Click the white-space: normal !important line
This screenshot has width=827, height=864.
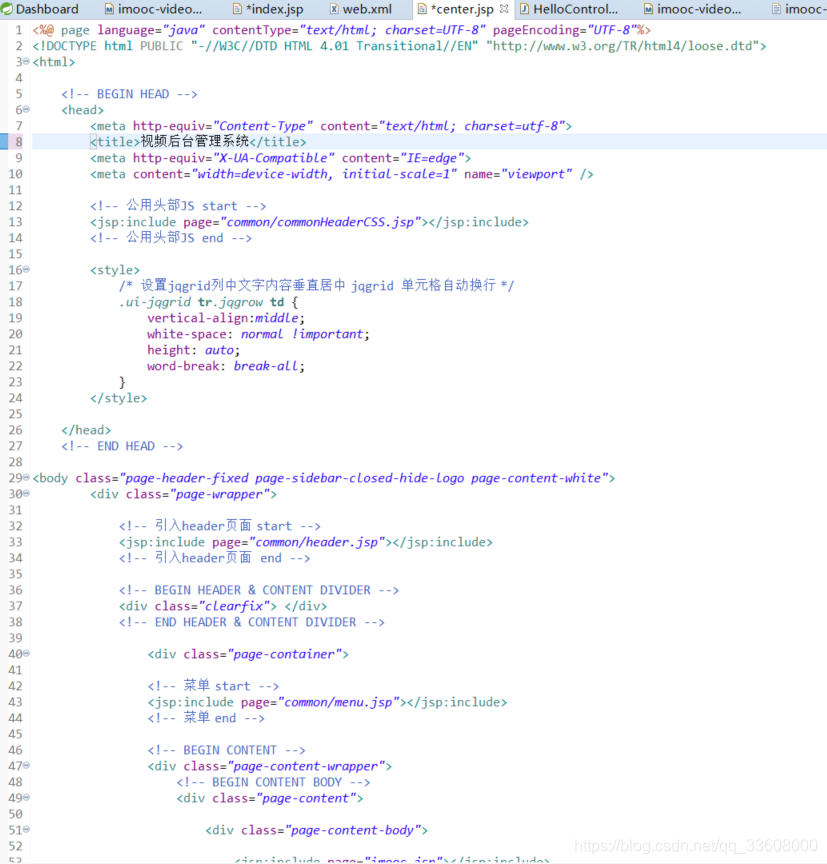[x=258, y=334]
